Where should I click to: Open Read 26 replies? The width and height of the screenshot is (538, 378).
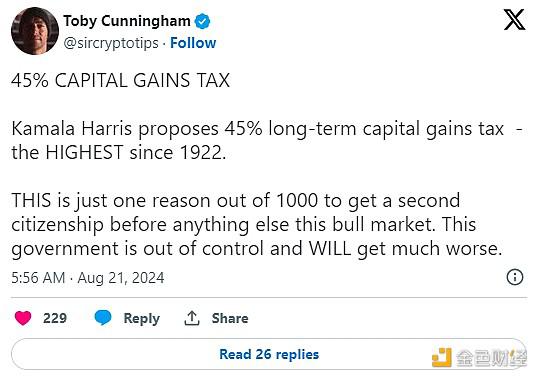[269, 354]
